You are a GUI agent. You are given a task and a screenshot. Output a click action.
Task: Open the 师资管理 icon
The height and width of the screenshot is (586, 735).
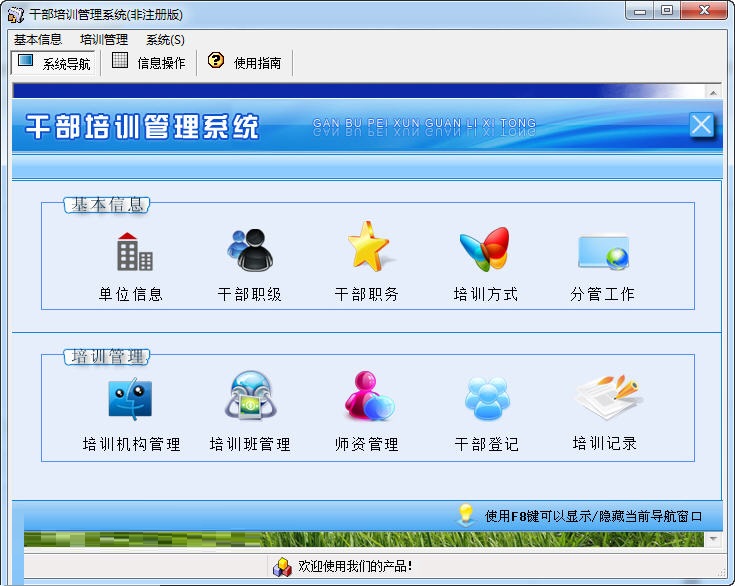pos(369,395)
